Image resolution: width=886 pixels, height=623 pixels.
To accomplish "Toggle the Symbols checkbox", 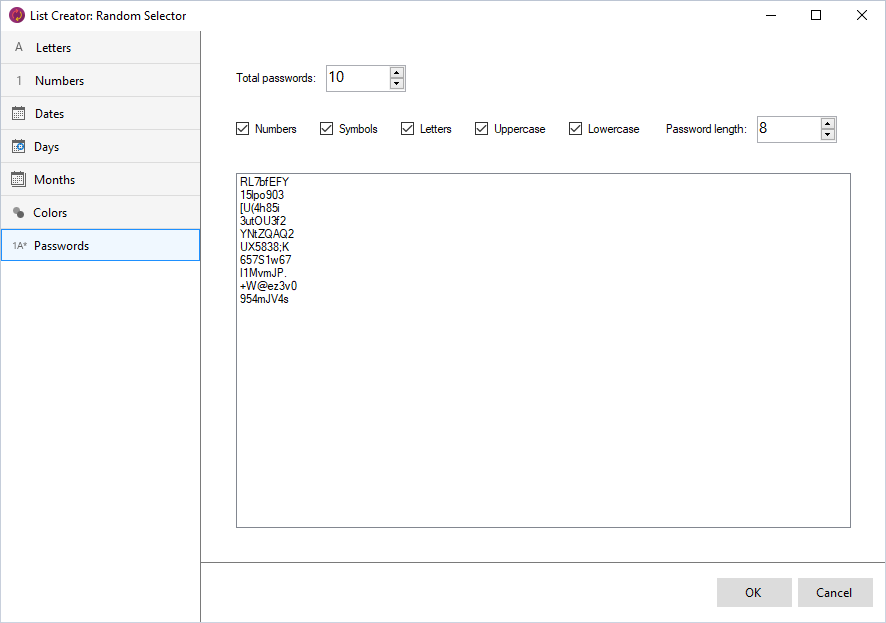I will 327,129.
